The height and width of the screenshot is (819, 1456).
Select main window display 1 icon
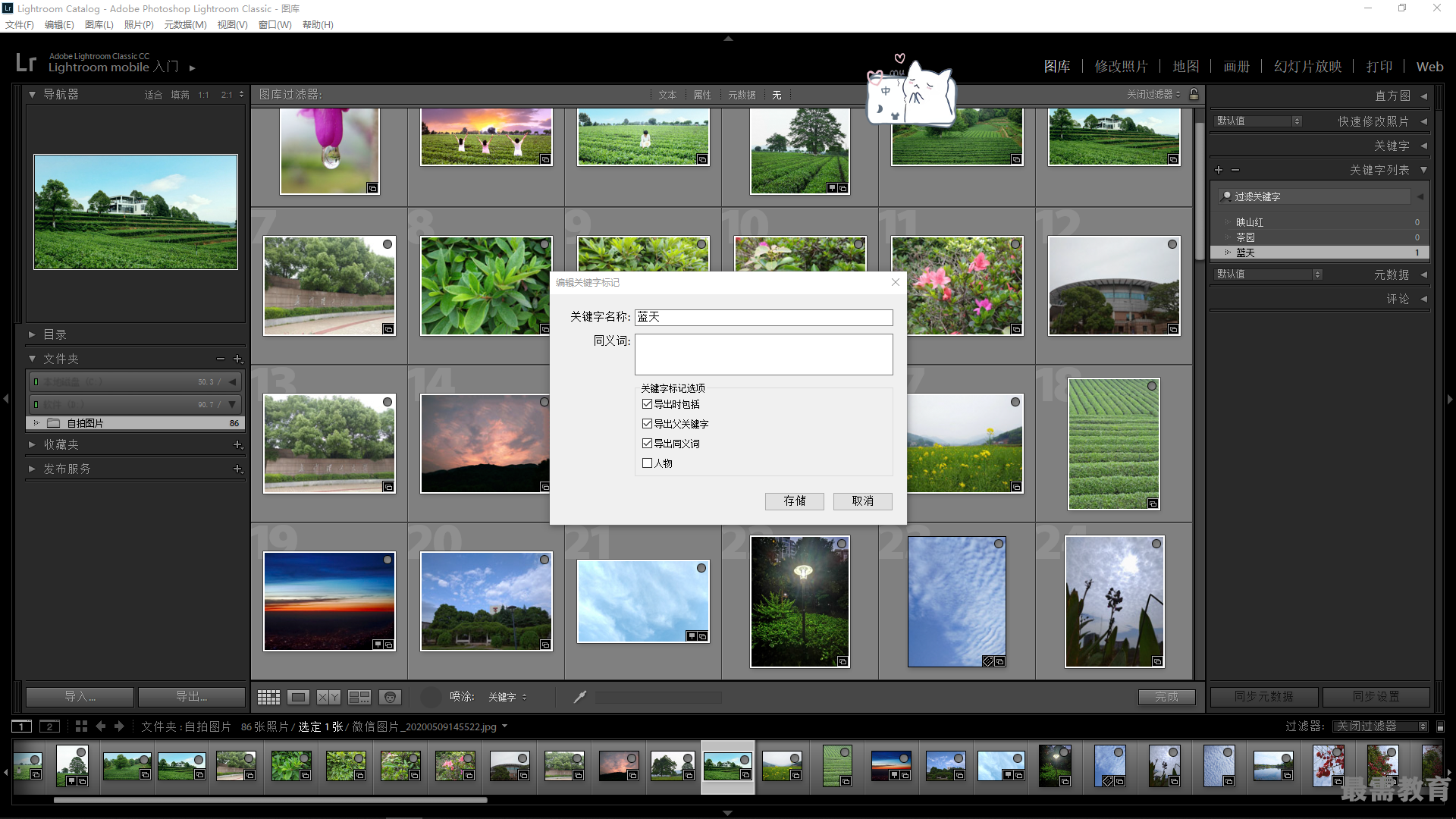22,726
